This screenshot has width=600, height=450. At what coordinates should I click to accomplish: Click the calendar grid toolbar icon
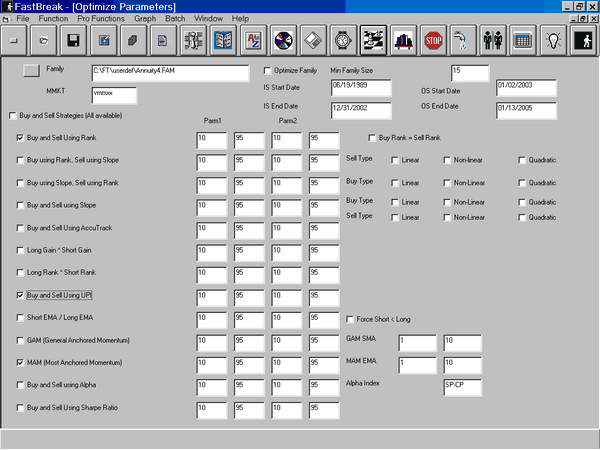[521, 41]
